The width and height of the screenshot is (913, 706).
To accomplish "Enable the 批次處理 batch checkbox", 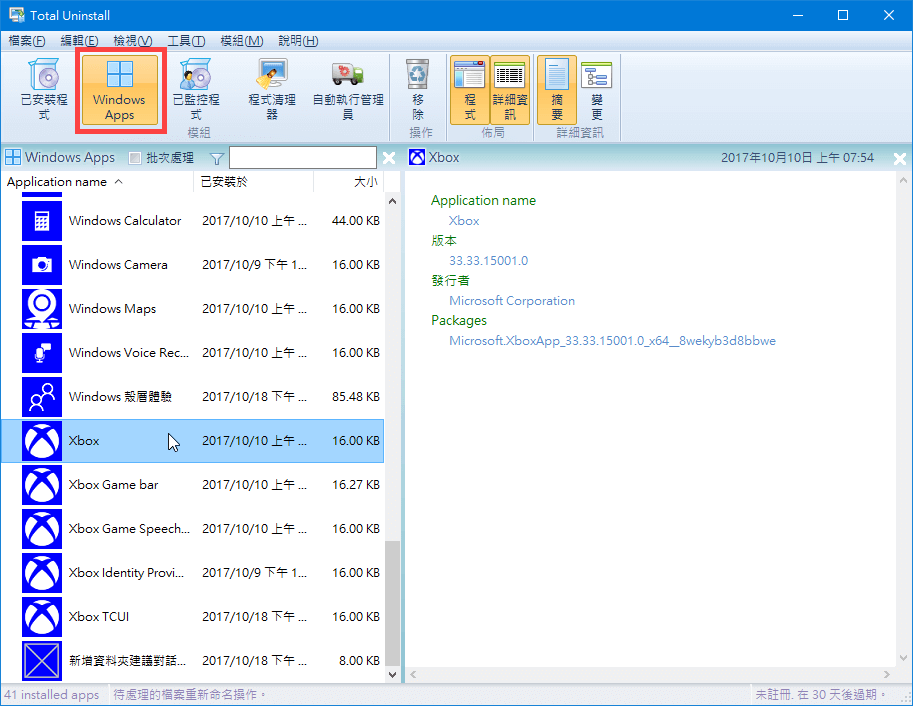I will (x=136, y=158).
